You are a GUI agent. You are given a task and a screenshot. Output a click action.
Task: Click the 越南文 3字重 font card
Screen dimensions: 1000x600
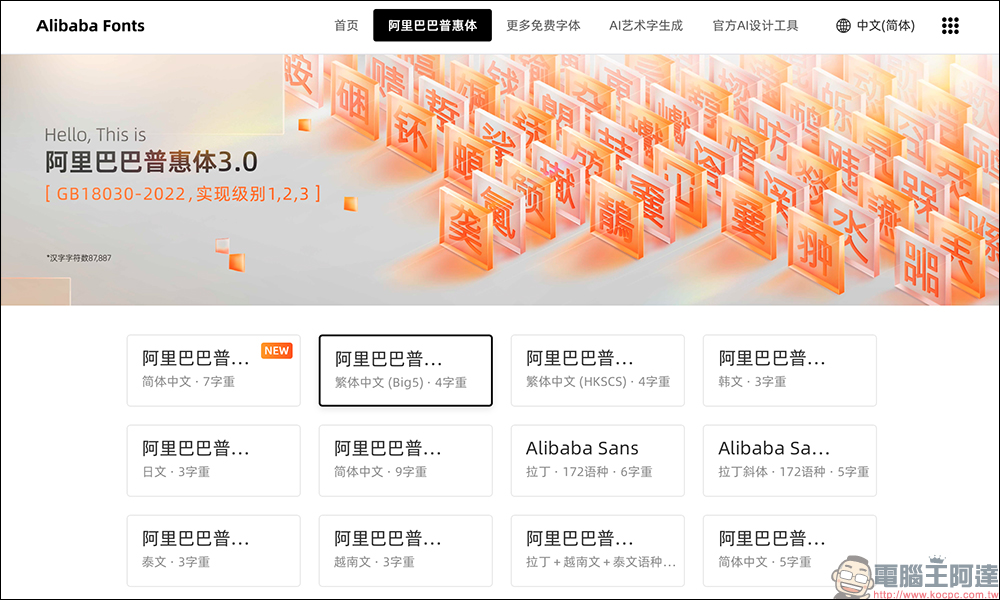click(x=405, y=550)
